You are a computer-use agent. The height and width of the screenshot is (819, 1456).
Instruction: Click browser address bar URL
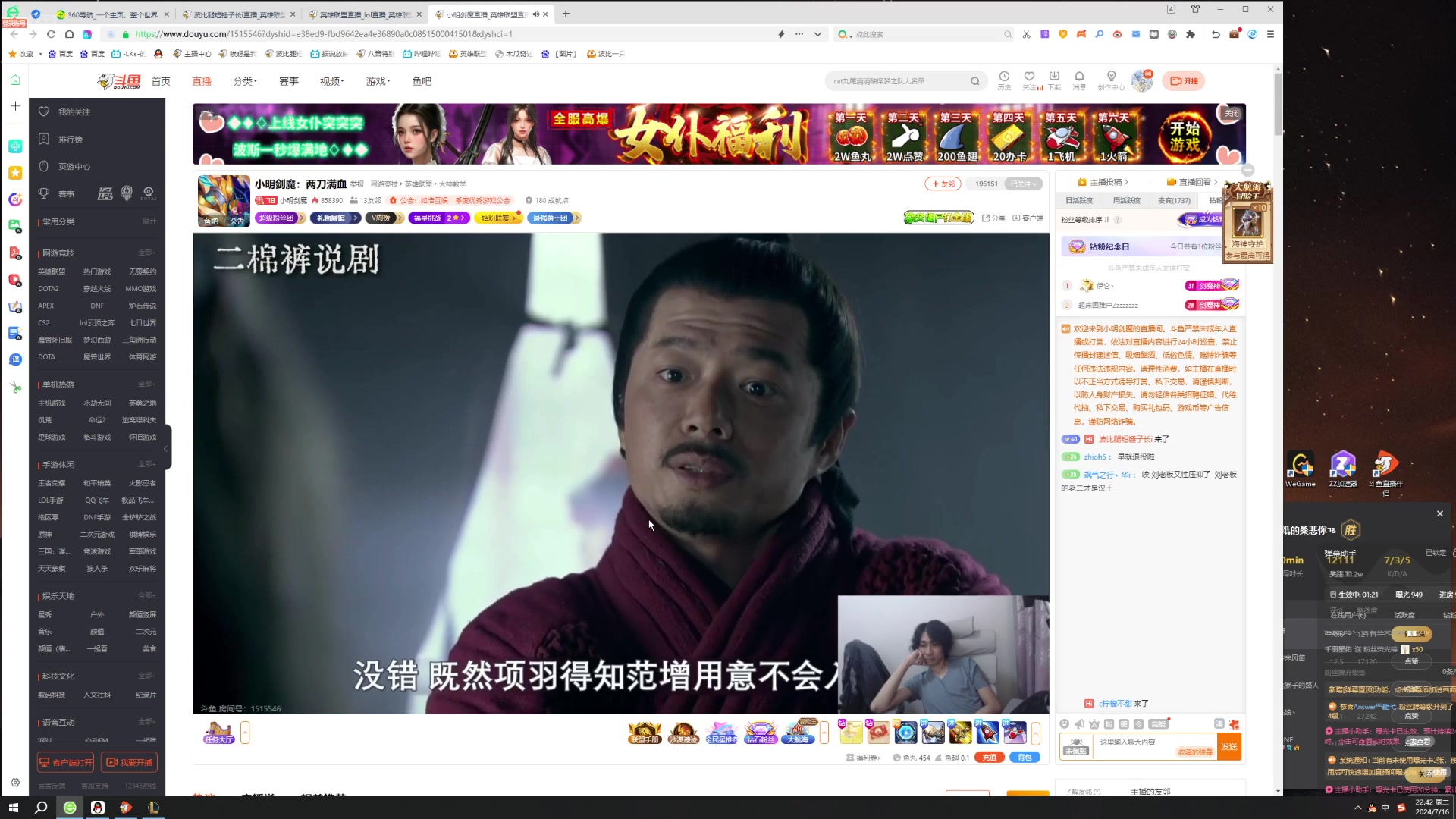pos(324,34)
